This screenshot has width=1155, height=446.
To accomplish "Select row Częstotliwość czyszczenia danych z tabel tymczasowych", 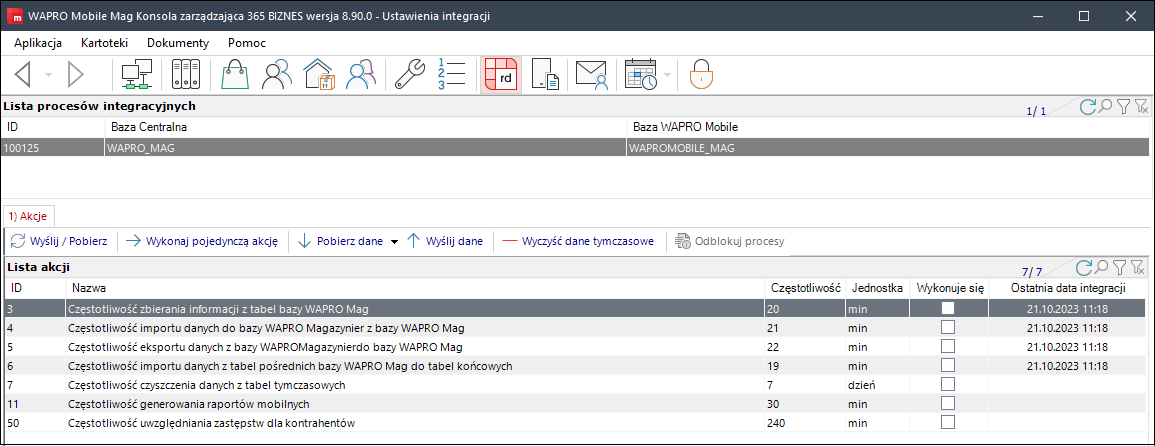I will click(x=575, y=384).
